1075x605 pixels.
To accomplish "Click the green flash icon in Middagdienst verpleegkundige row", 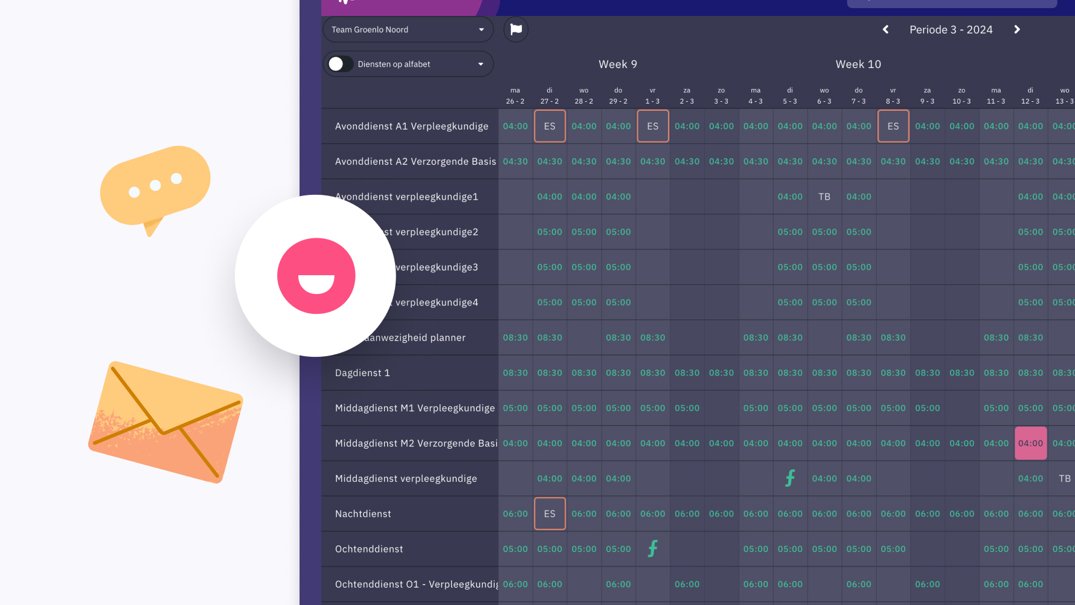I will pyautogui.click(x=790, y=478).
